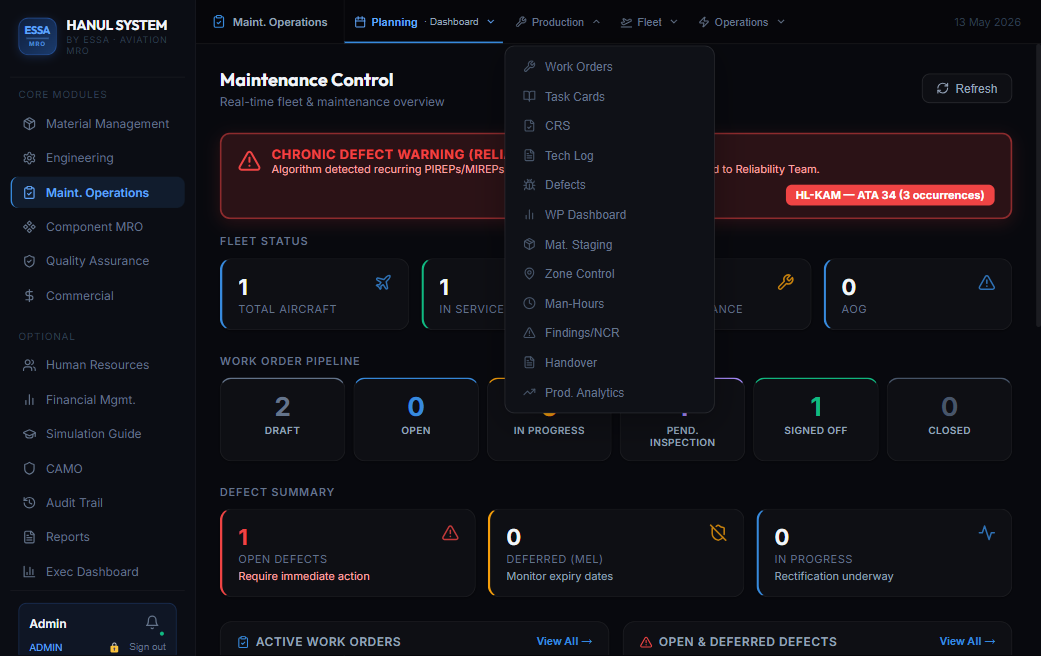Click the Open work orders tile
Image resolution: width=1041 pixels, height=656 pixels.
click(x=416, y=419)
